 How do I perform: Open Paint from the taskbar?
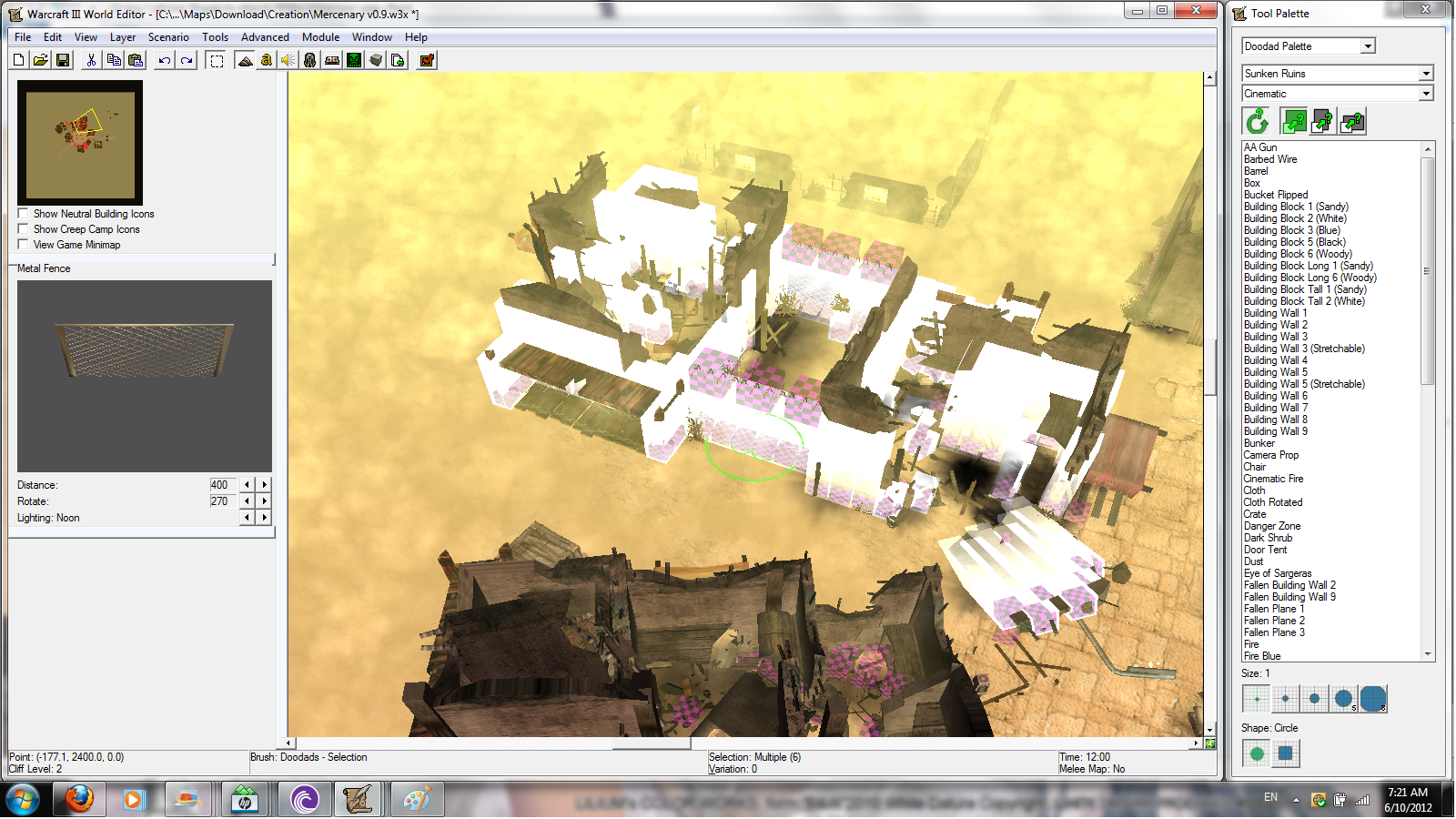tap(416, 800)
